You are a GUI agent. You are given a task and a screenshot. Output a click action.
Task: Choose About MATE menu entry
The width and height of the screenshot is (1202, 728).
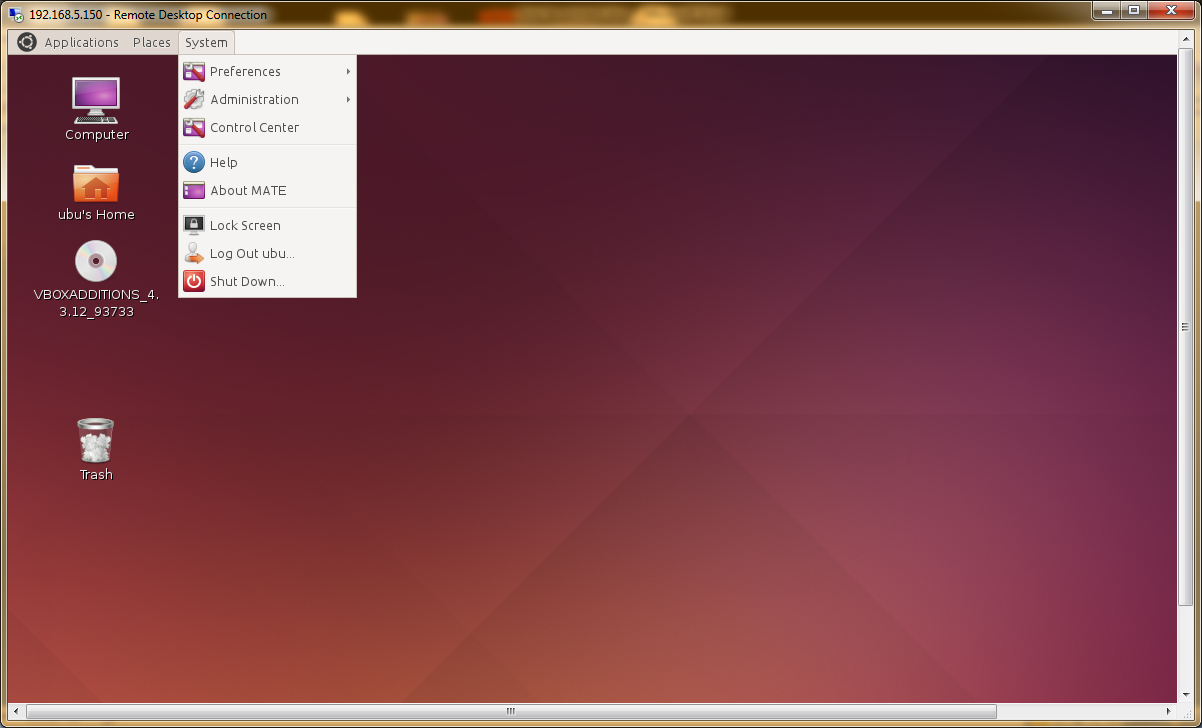[267, 191]
